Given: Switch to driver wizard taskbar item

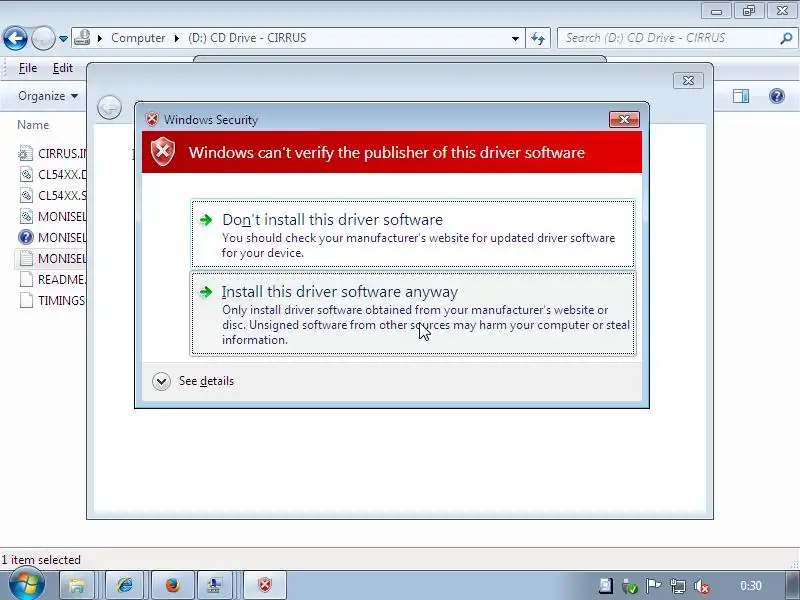Looking at the screenshot, I should coord(214,585).
